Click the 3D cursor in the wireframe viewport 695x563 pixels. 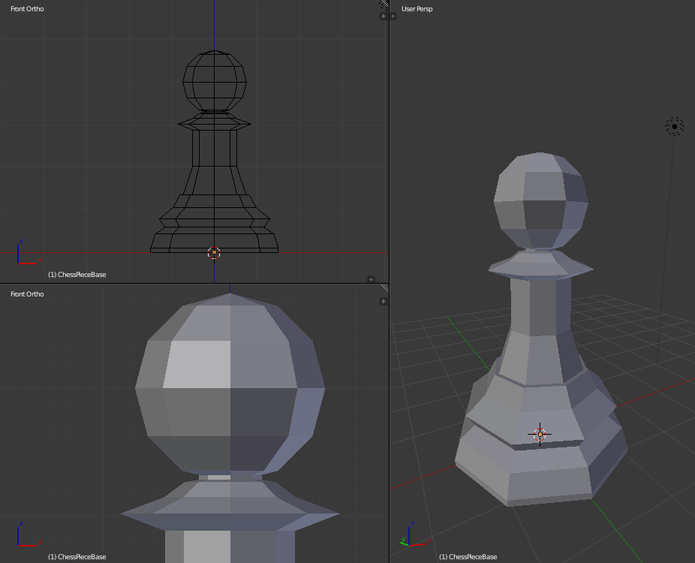[x=214, y=254]
